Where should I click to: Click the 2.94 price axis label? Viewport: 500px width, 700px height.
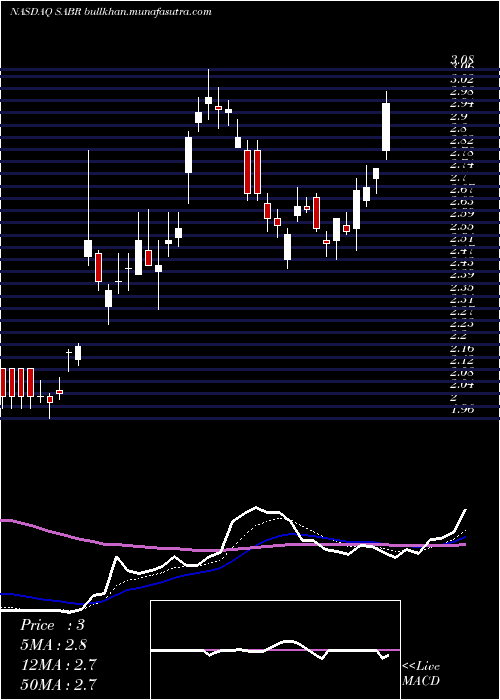(x=462, y=104)
